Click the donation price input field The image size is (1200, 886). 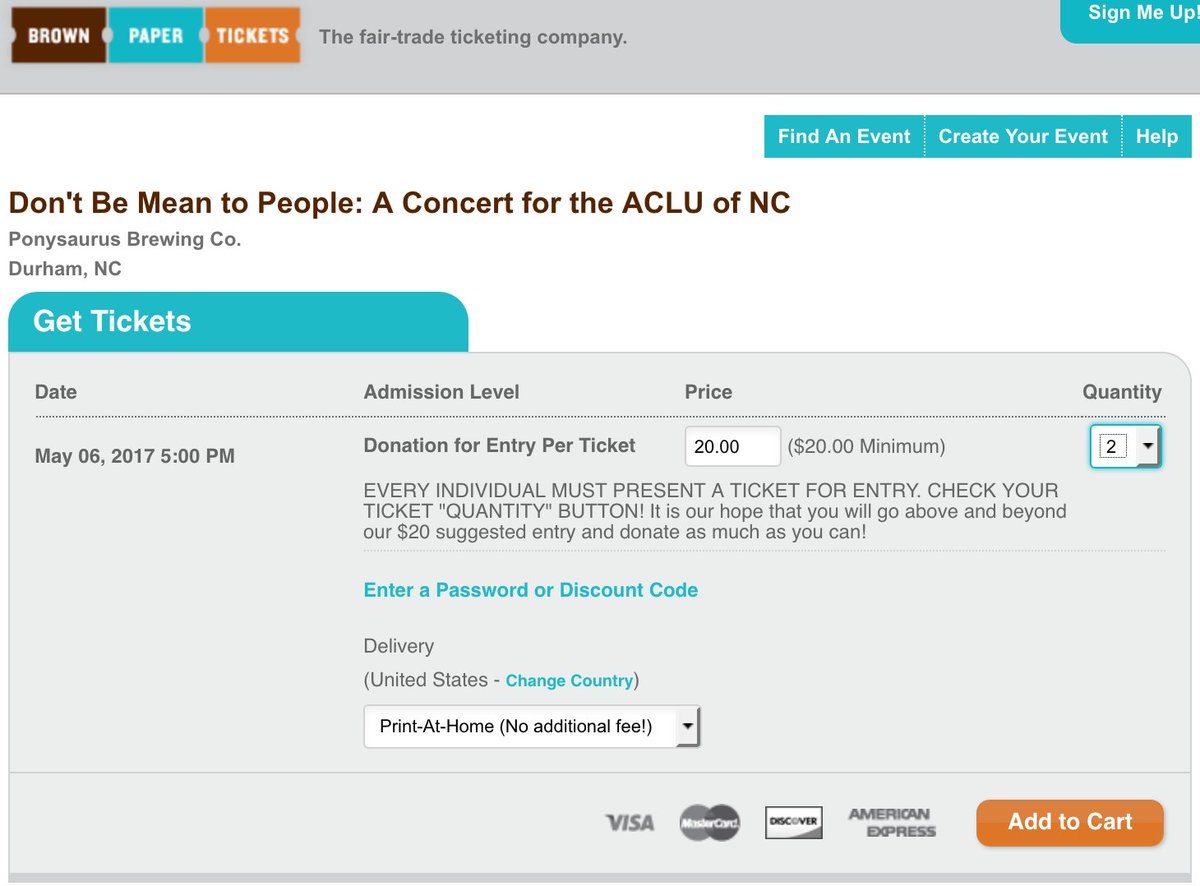[732, 447]
